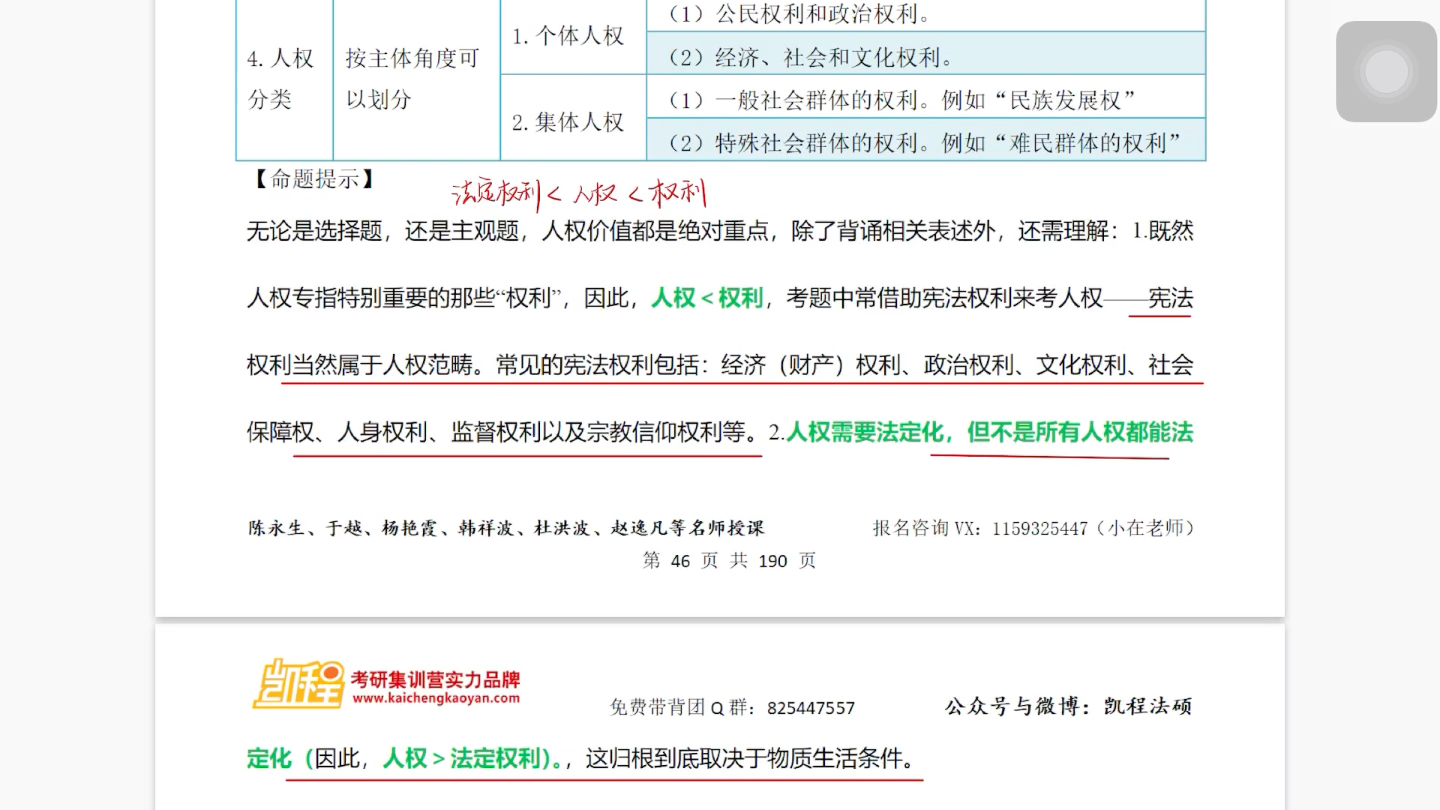Viewport: 1440px width, 810px height.
Task: Click the cell '(2) 经济、社会和文化权利。'
Action: click(925, 53)
